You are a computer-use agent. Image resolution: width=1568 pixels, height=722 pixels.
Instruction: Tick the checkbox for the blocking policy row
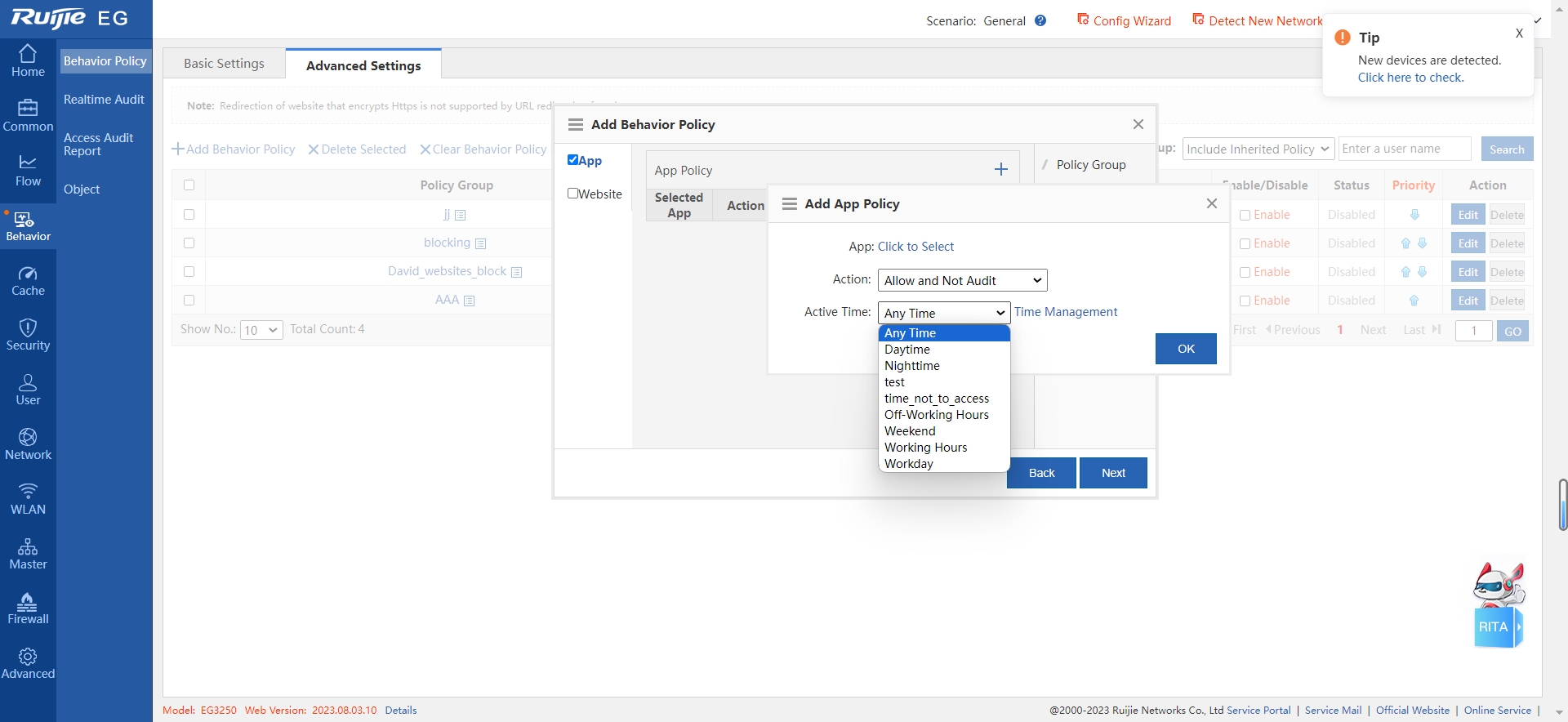(189, 243)
